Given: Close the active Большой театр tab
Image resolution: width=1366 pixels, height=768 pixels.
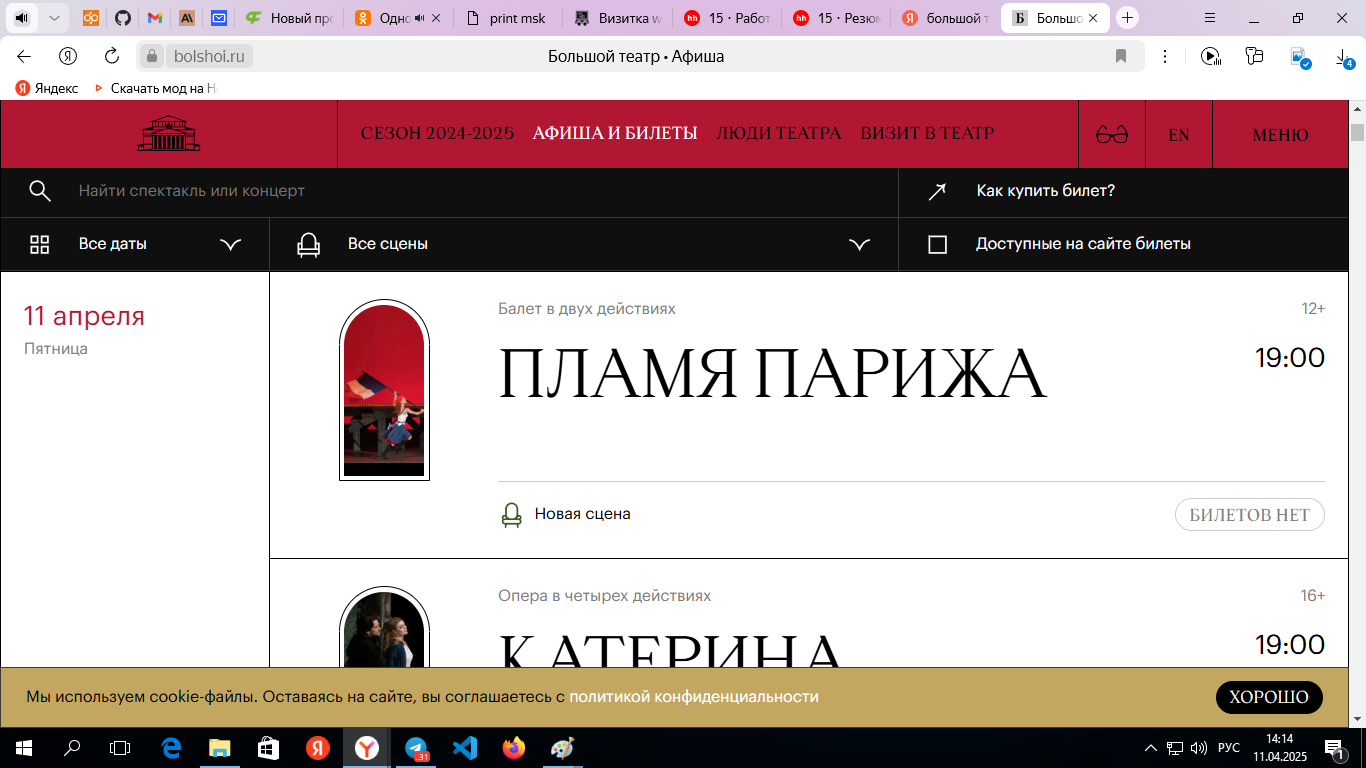Looking at the screenshot, I should [x=1093, y=18].
